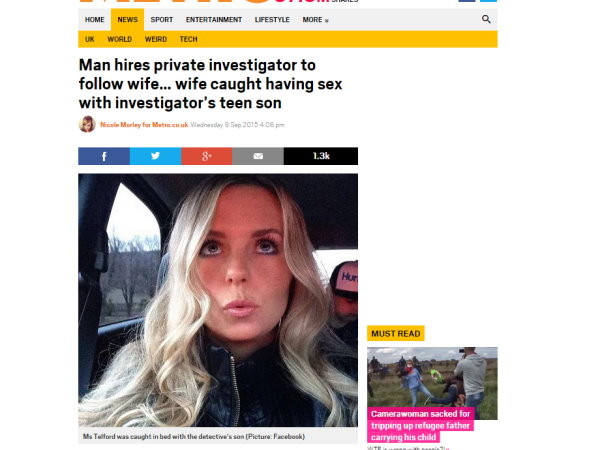Select the UK news subcategory
Screen dimensions: 600x450
tap(90, 39)
